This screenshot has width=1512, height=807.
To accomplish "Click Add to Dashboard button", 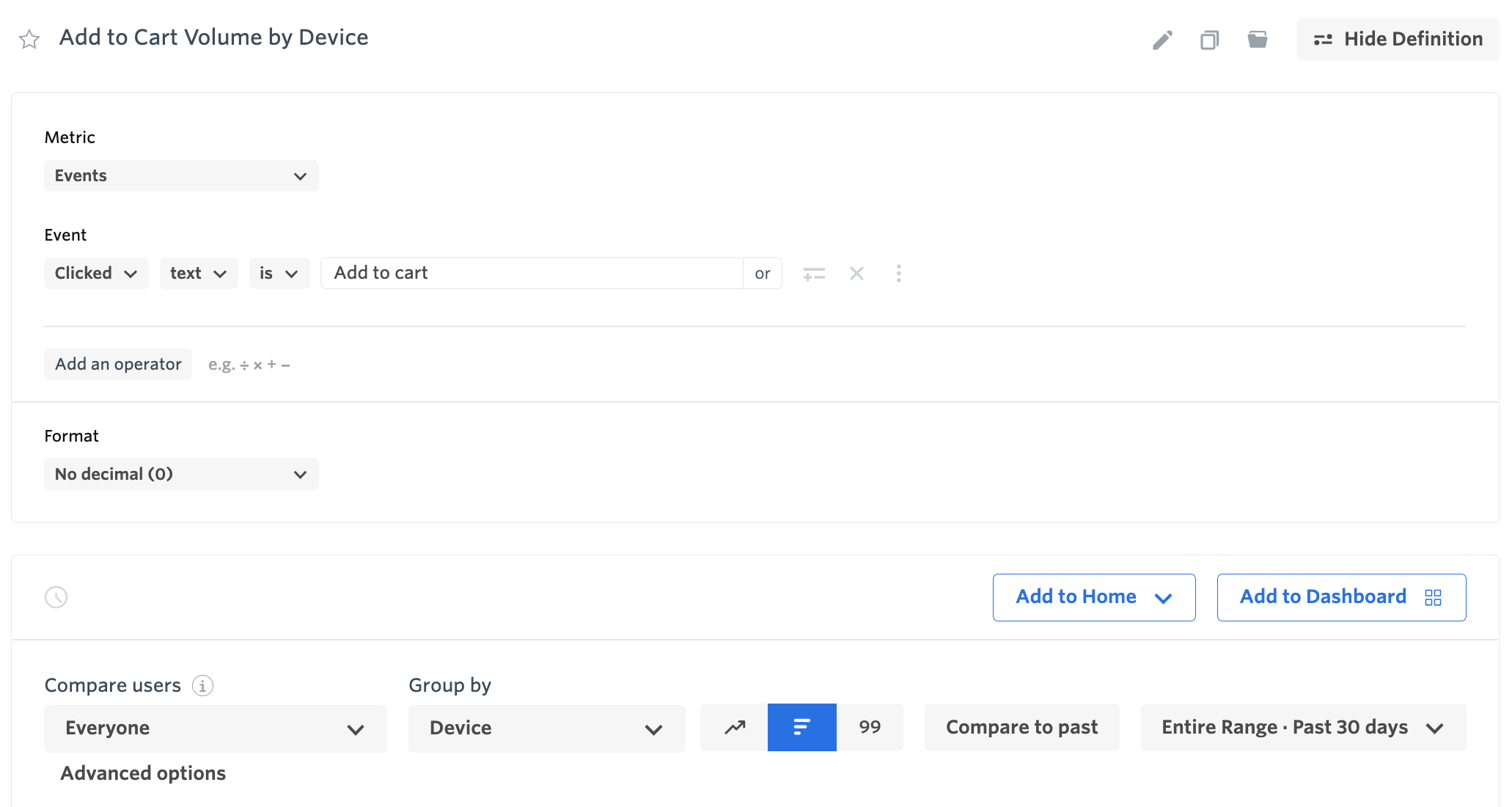I will point(1340,597).
